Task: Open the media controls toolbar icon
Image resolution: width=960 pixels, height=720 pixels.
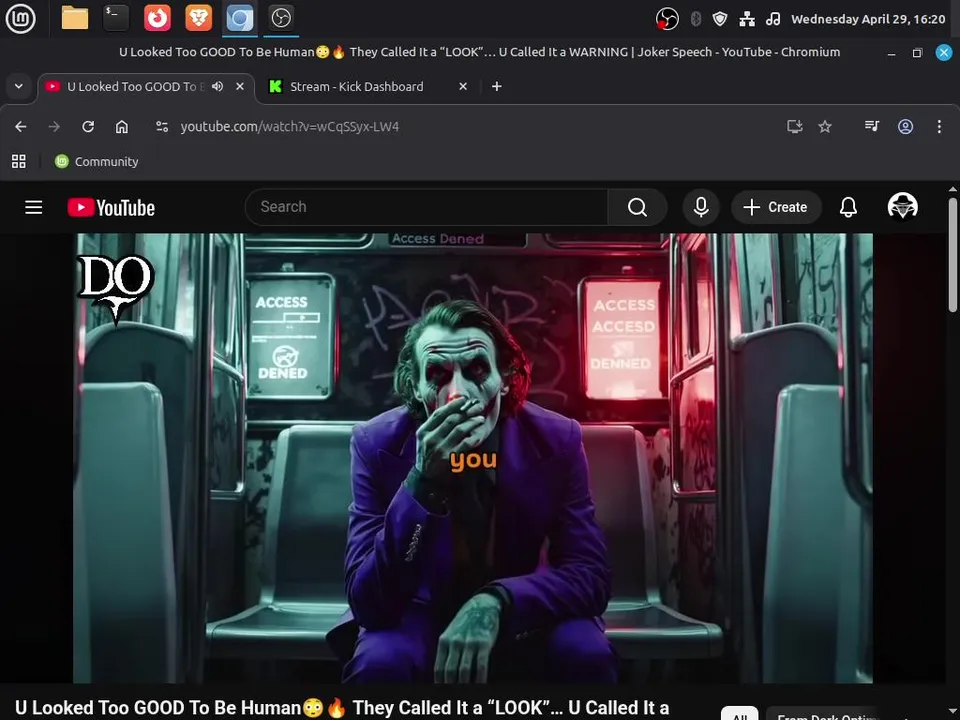Action: point(872,127)
